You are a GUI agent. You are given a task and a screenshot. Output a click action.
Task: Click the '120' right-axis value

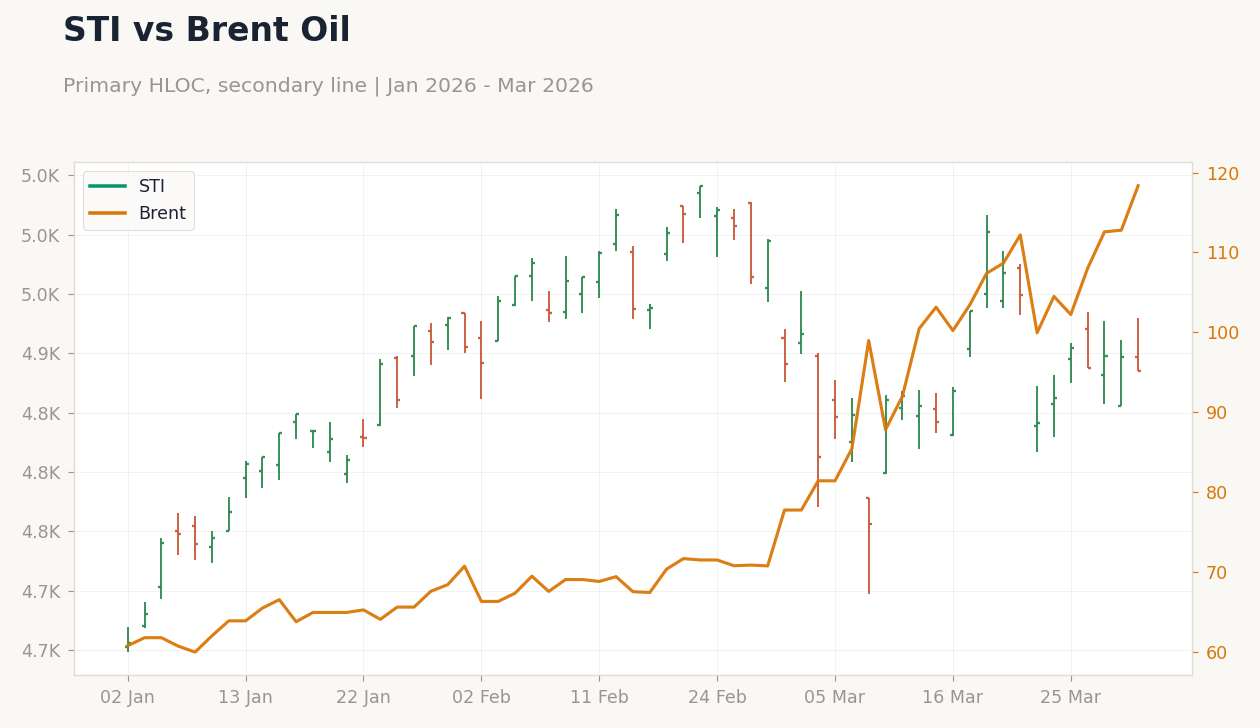click(x=1222, y=173)
